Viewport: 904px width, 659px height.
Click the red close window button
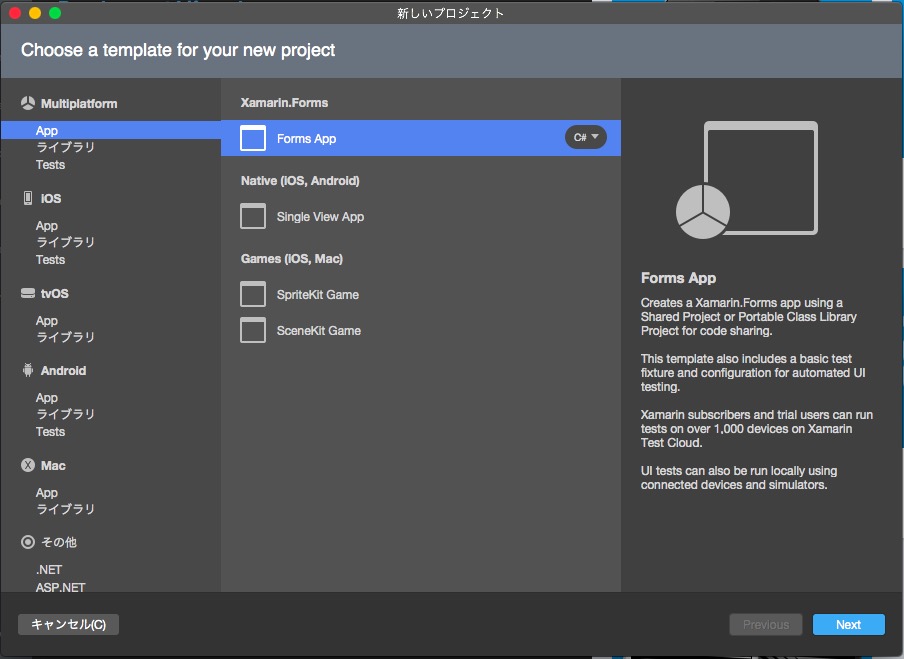pos(16,13)
